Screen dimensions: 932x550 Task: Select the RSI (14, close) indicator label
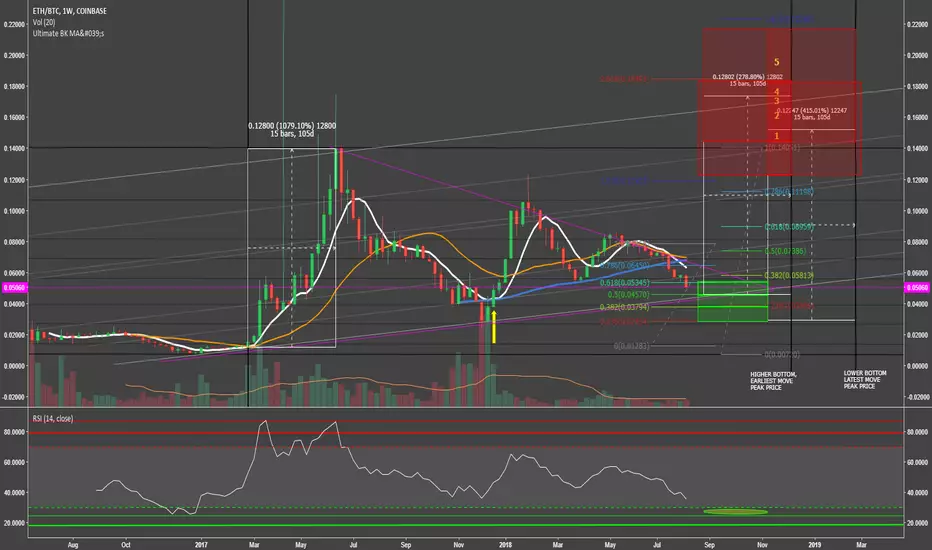53,419
